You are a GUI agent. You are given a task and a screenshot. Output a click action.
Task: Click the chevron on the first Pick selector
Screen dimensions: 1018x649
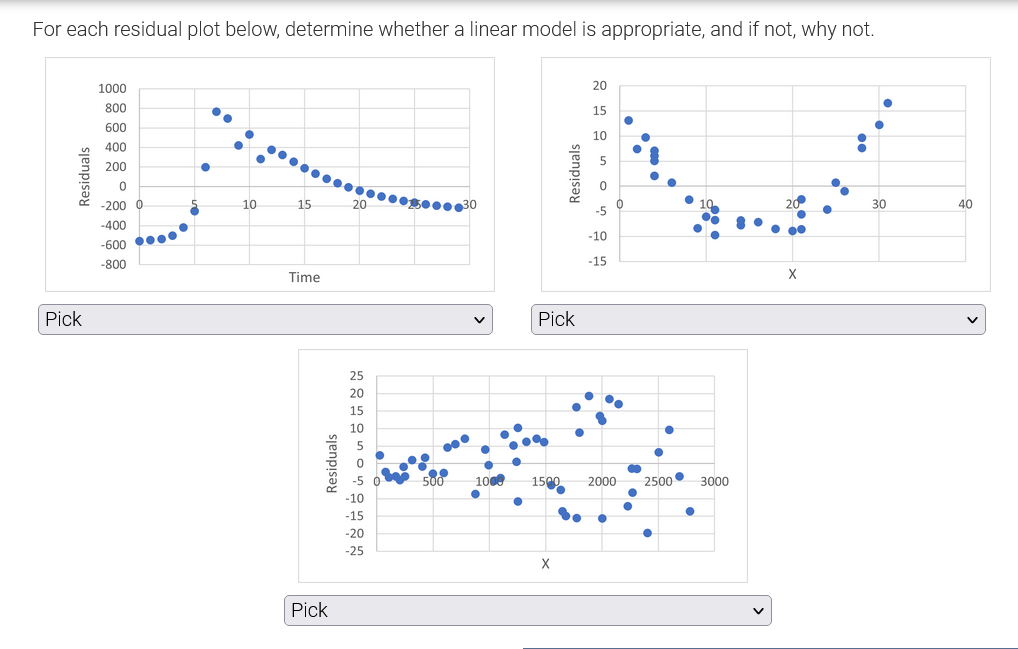(480, 319)
